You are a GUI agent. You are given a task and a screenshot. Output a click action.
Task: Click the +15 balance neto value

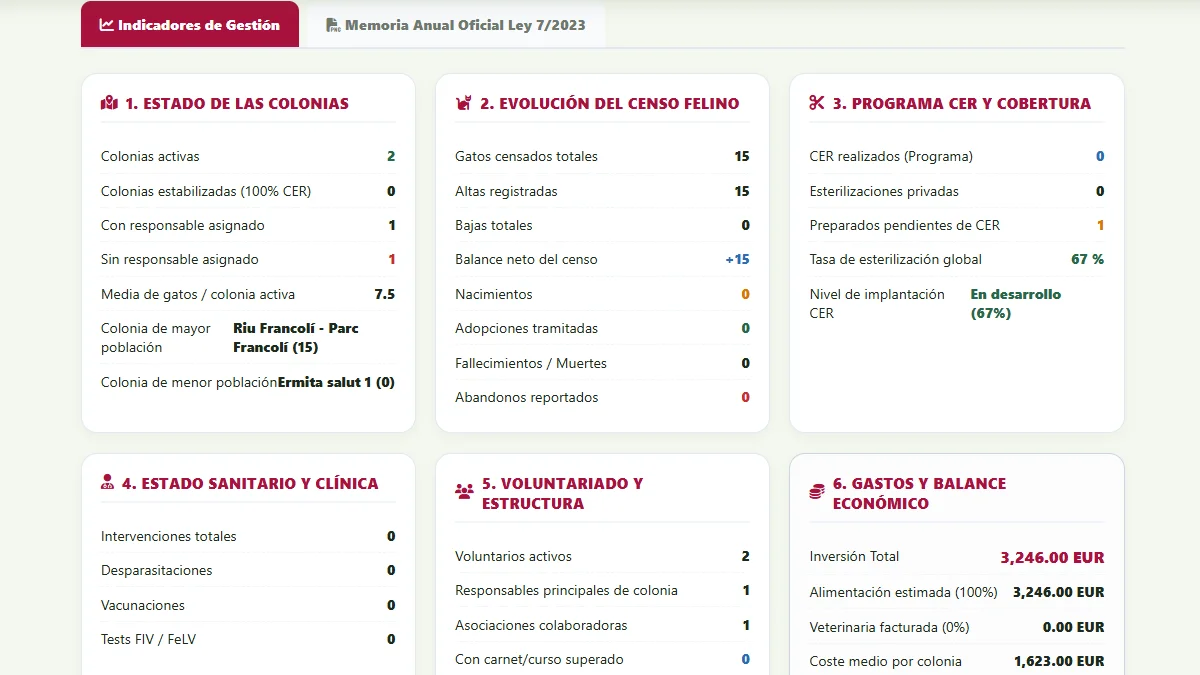coord(737,259)
